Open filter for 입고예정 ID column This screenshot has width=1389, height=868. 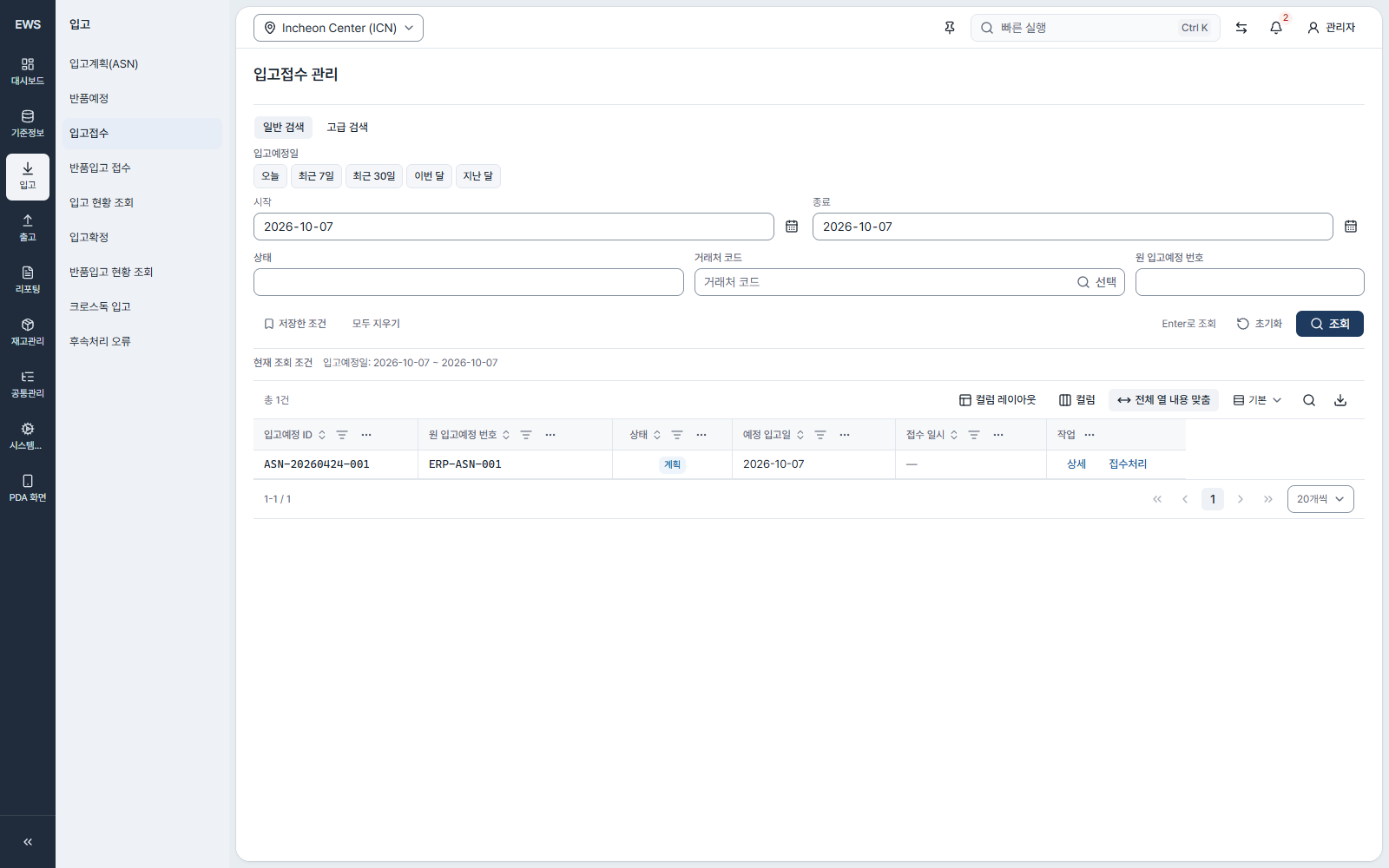pos(342,435)
